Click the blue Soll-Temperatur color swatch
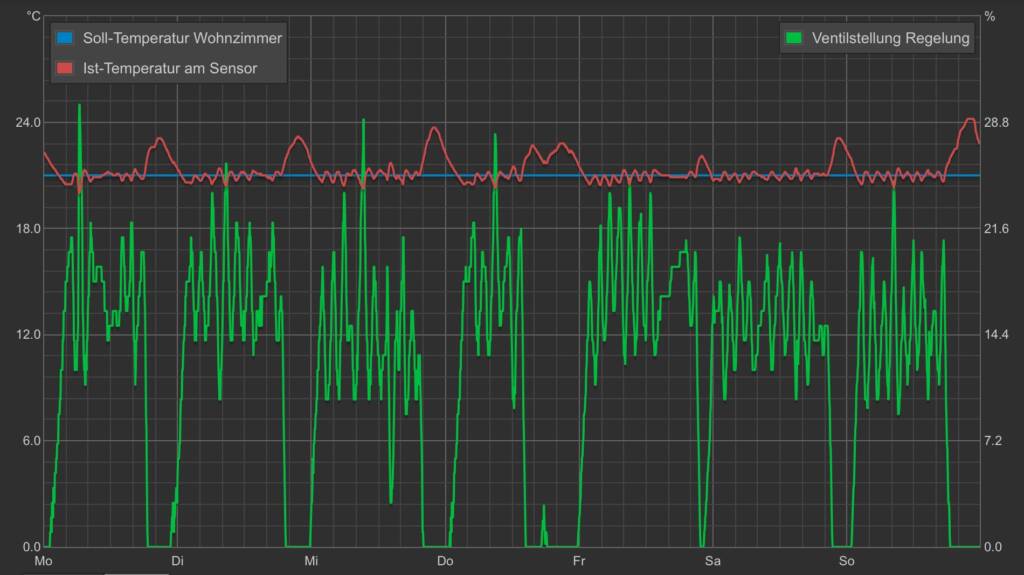1024x575 pixels. (x=65, y=38)
